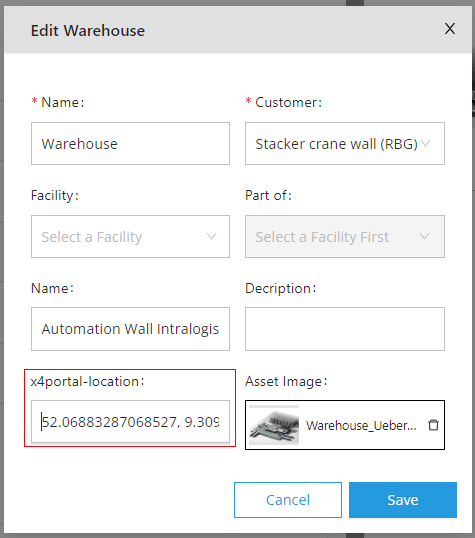This screenshot has width=475, height=538.
Task: Close the Edit Warehouse dialog with X
Action: click(450, 28)
